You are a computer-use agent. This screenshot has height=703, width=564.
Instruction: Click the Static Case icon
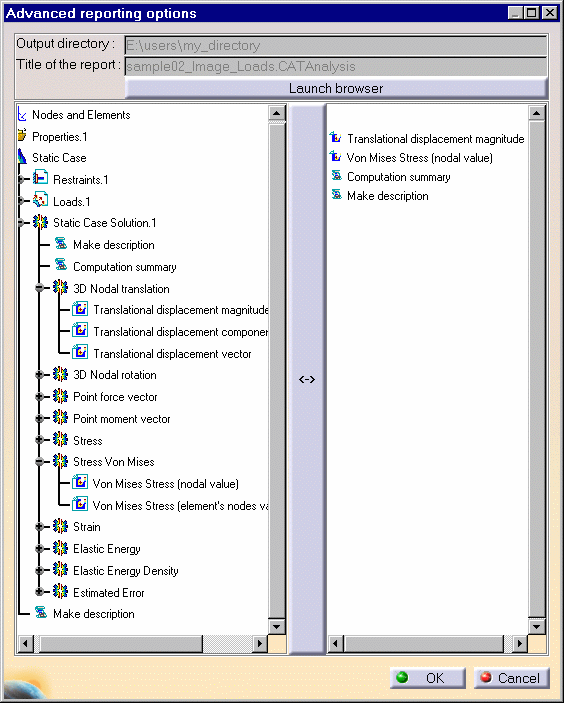22,156
